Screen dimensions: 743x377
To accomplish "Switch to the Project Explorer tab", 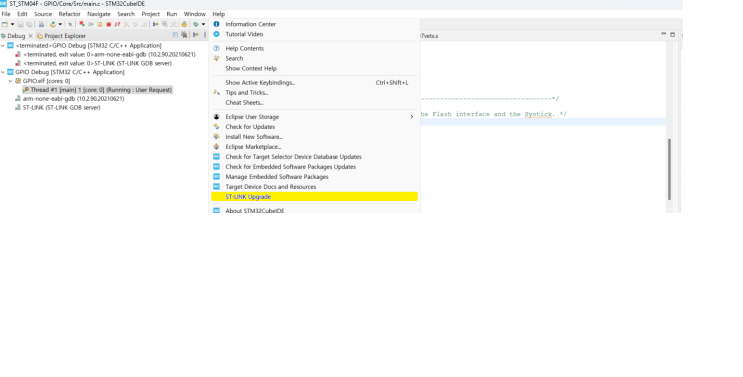I will point(61,36).
